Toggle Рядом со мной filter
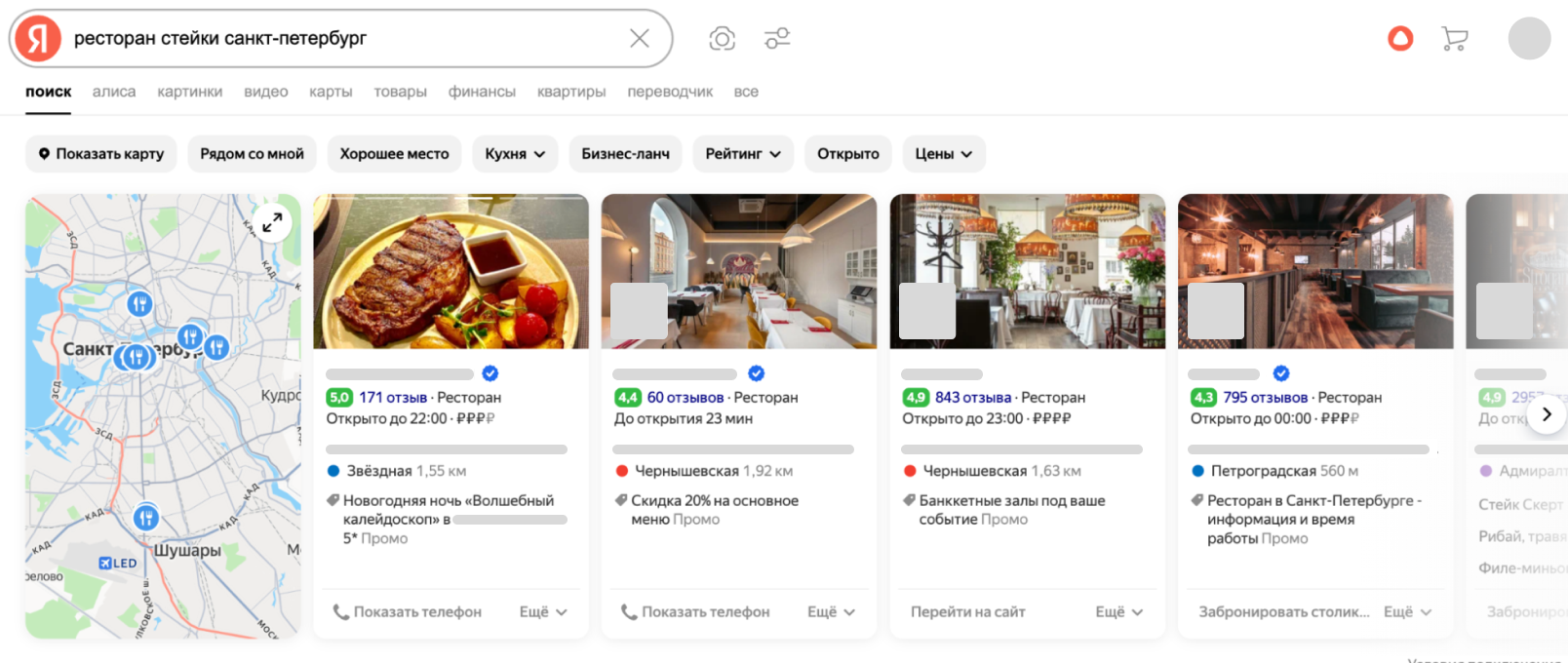Image resolution: width=1568 pixels, height=663 pixels. pos(252,154)
